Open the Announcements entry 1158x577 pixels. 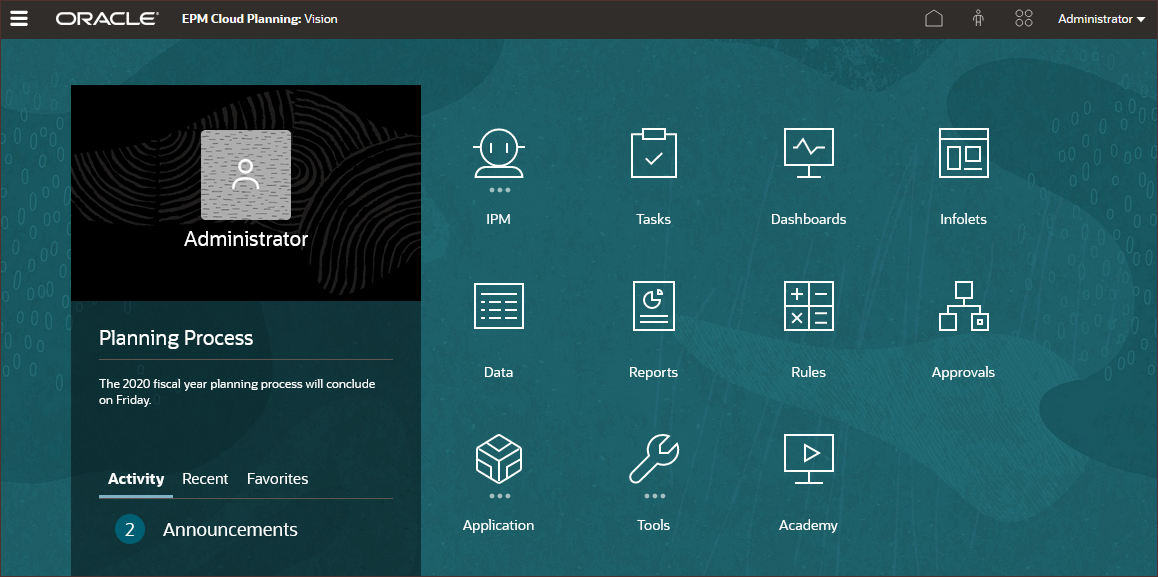point(230,530)
